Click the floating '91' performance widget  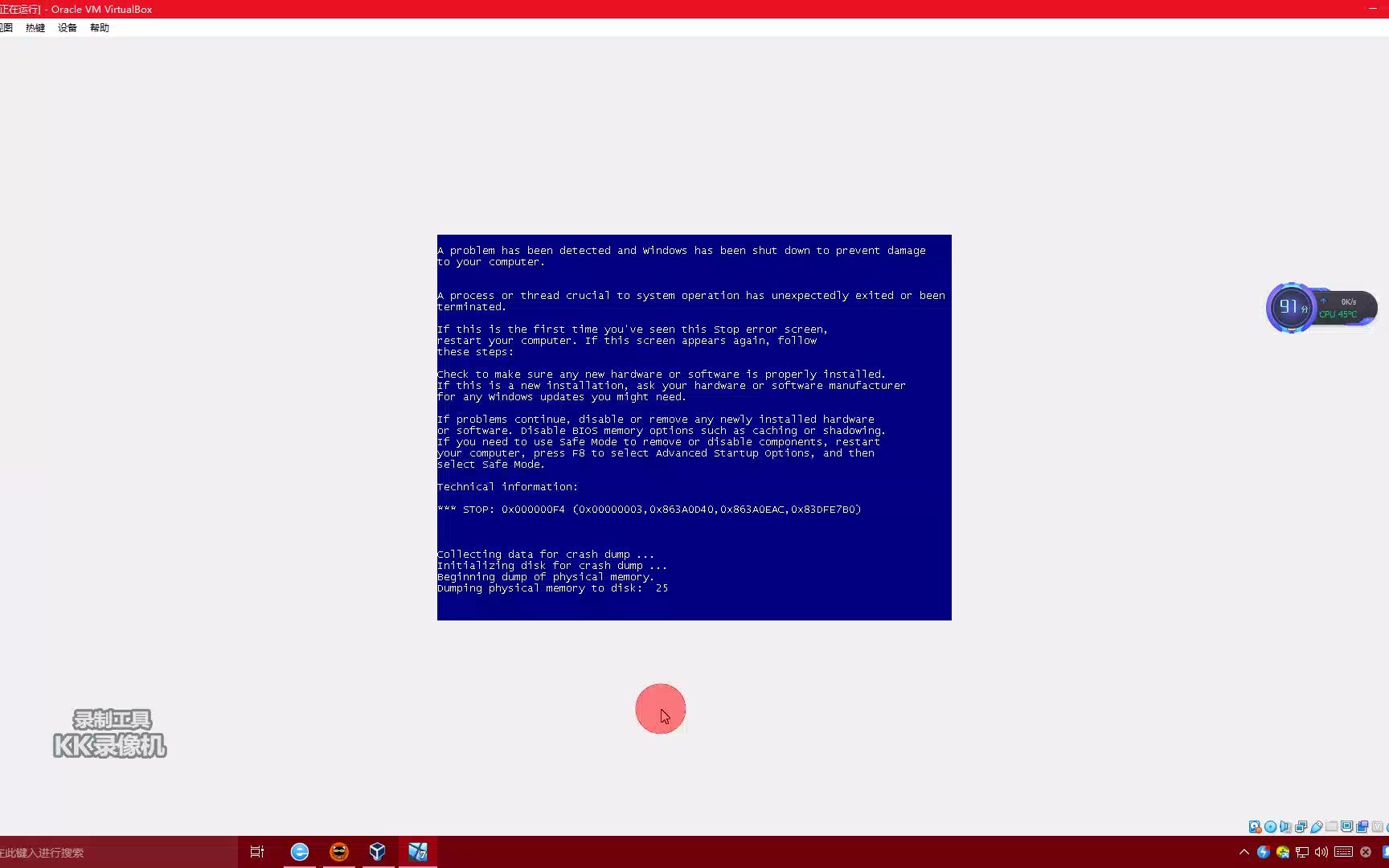tap(1291, 306)
